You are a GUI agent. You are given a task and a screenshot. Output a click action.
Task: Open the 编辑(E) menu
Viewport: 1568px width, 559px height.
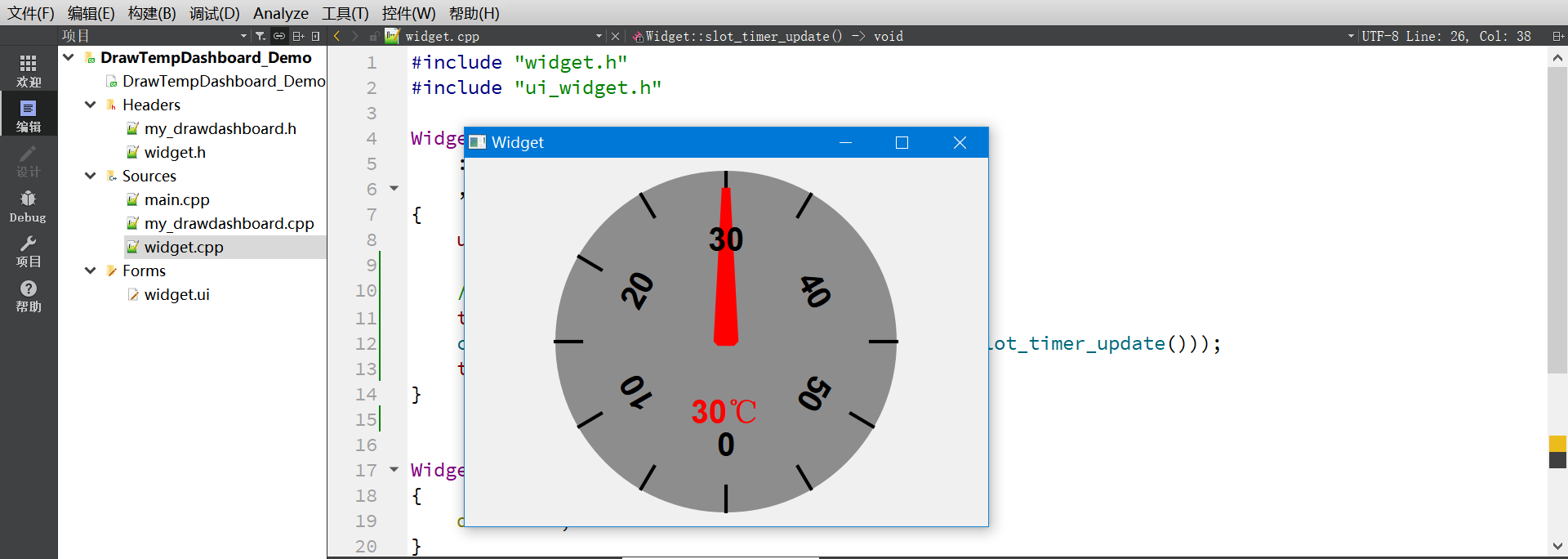tap(91, 13)
